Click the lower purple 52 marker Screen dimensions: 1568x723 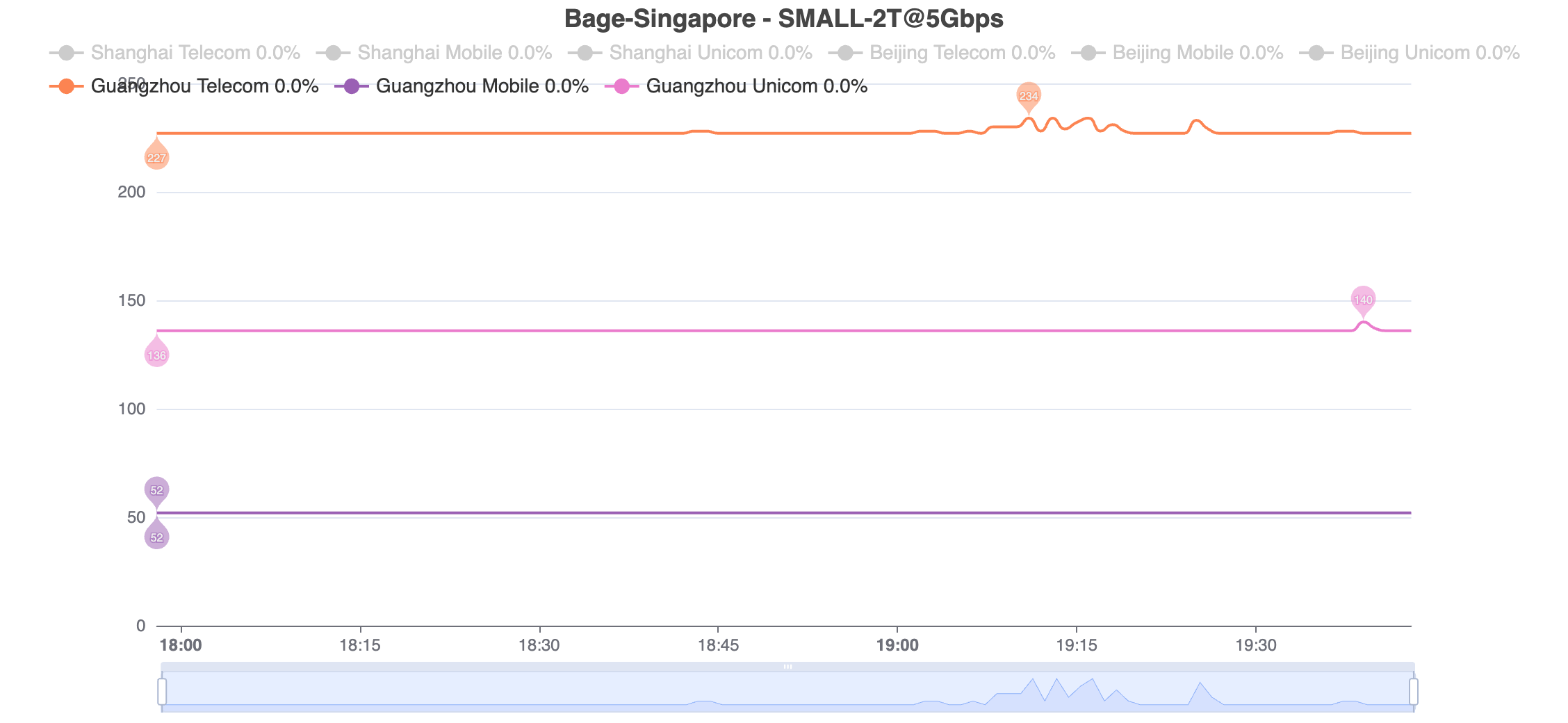click(156, 537)
